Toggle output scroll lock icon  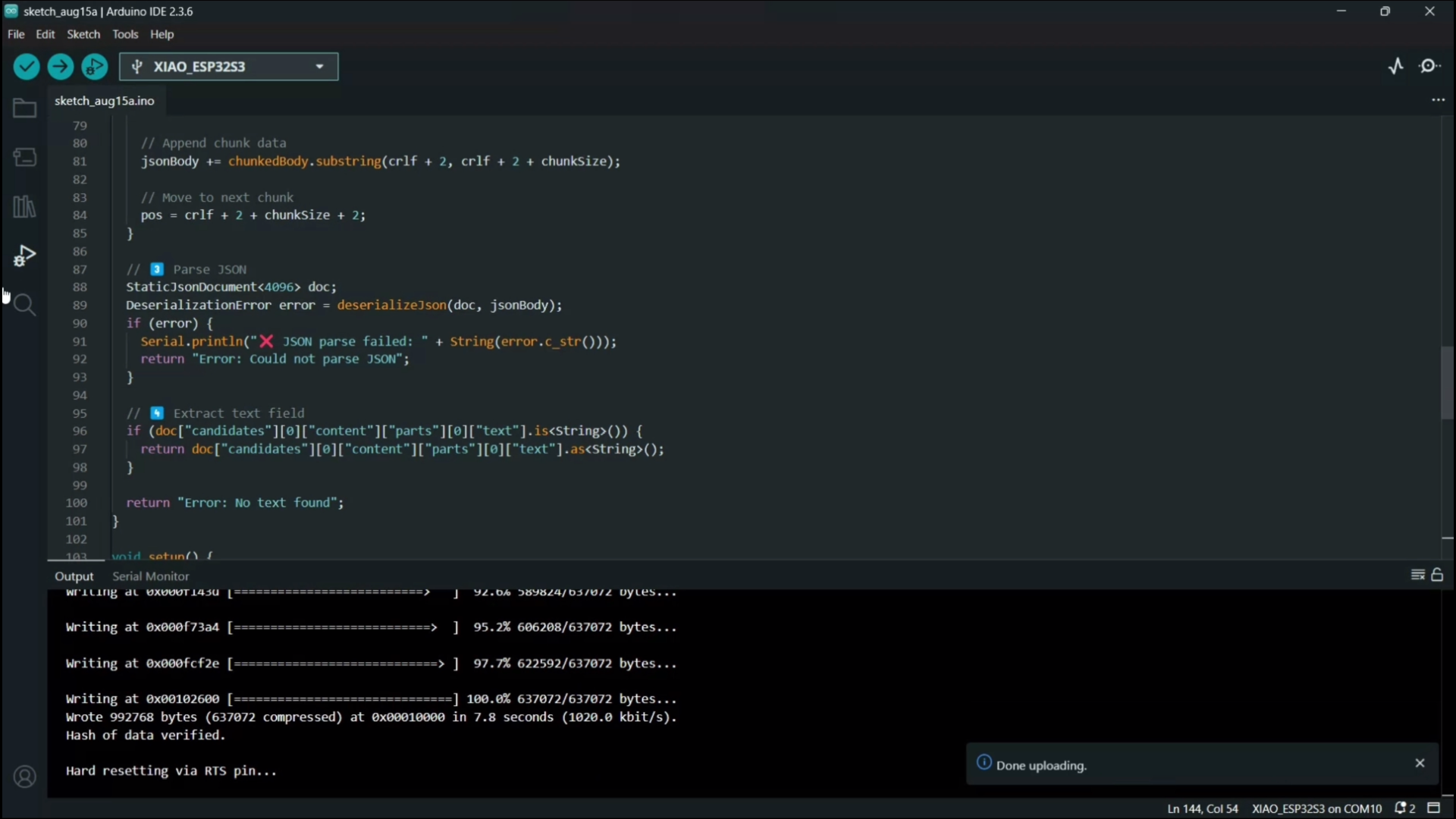(1437, 576)
